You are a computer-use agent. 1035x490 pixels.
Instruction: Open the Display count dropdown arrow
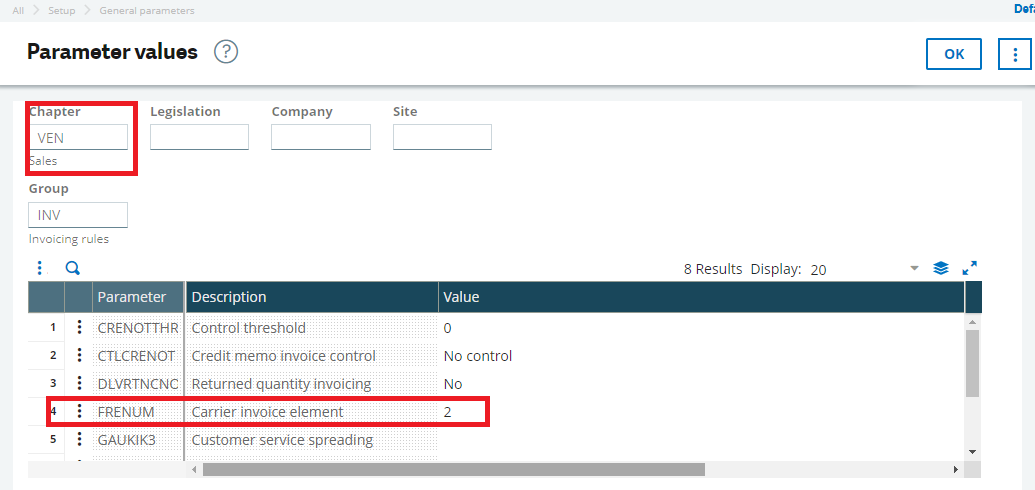[914, 268]
